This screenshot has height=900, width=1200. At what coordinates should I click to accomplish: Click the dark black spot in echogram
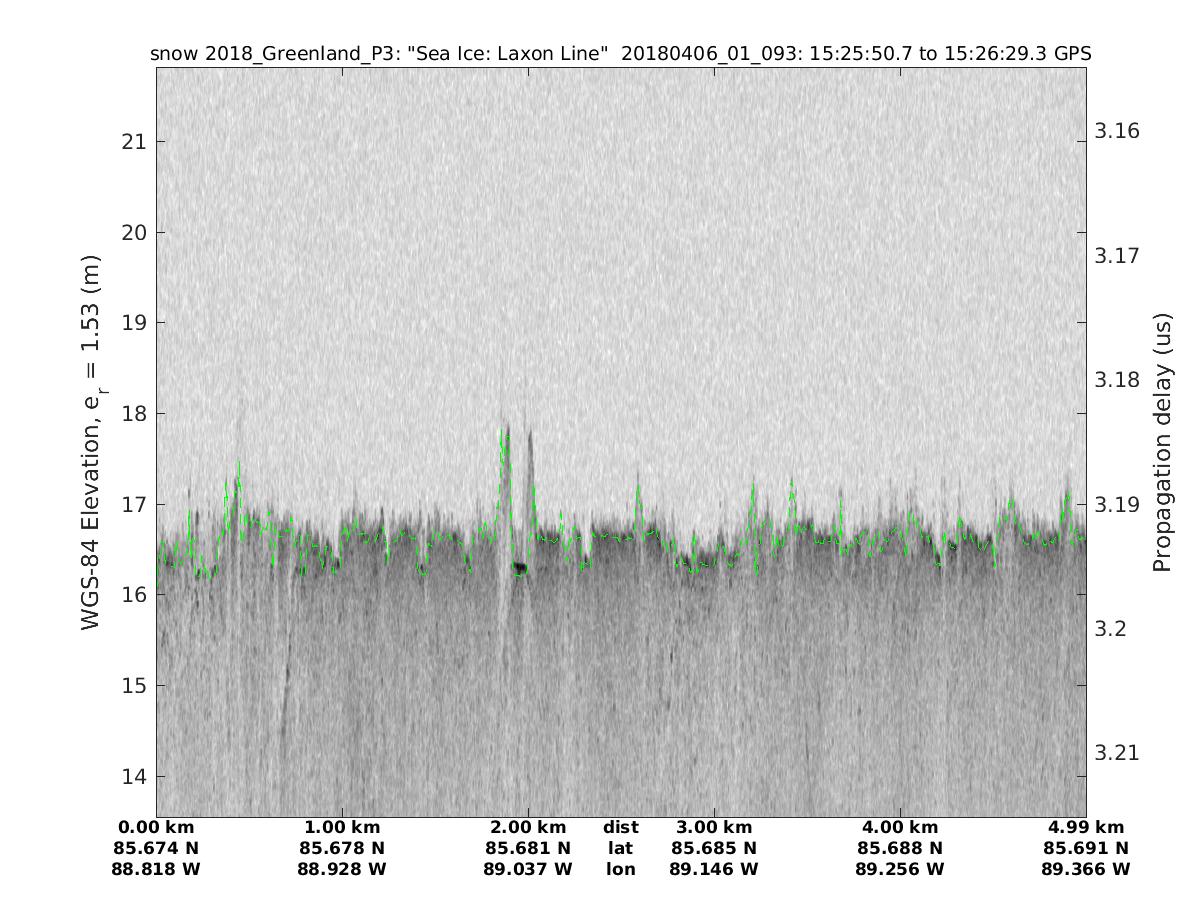click(x=519, y=568)
